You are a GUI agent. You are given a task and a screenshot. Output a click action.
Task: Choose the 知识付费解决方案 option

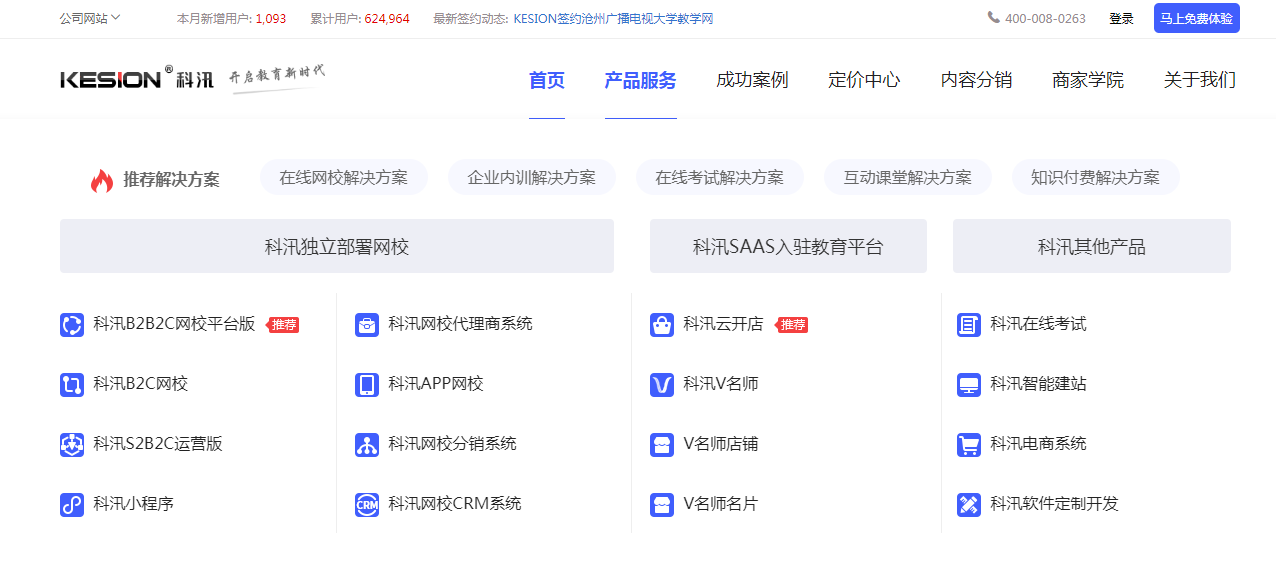[1095, 177]
